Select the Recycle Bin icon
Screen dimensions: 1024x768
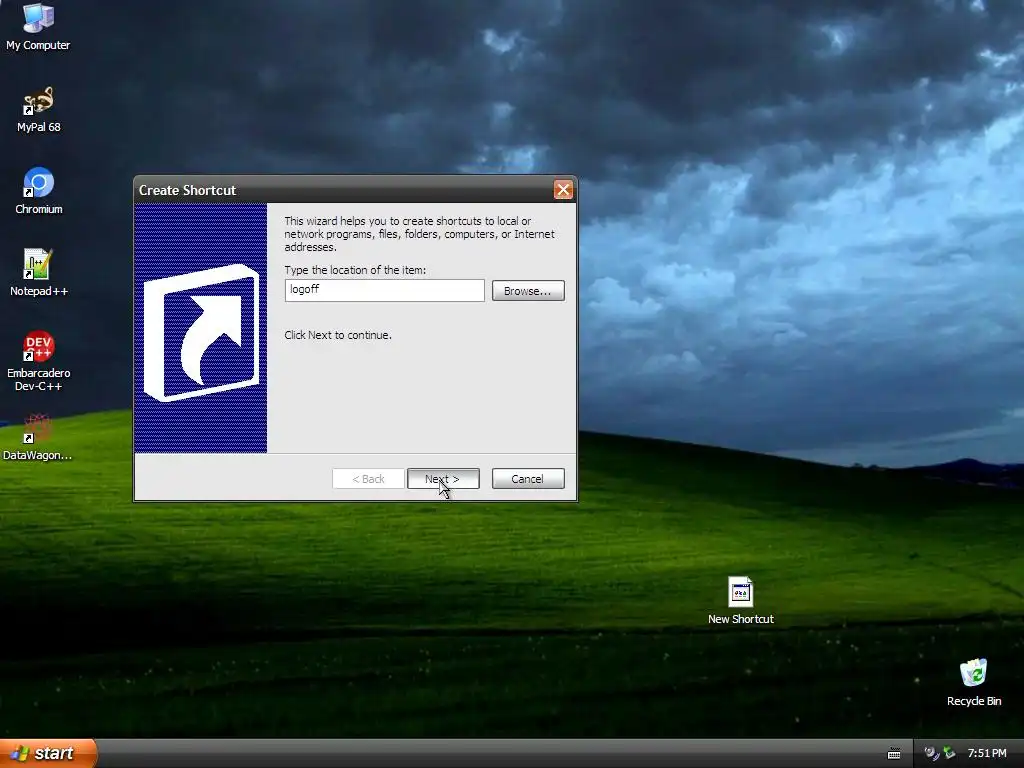pos(974,682)
